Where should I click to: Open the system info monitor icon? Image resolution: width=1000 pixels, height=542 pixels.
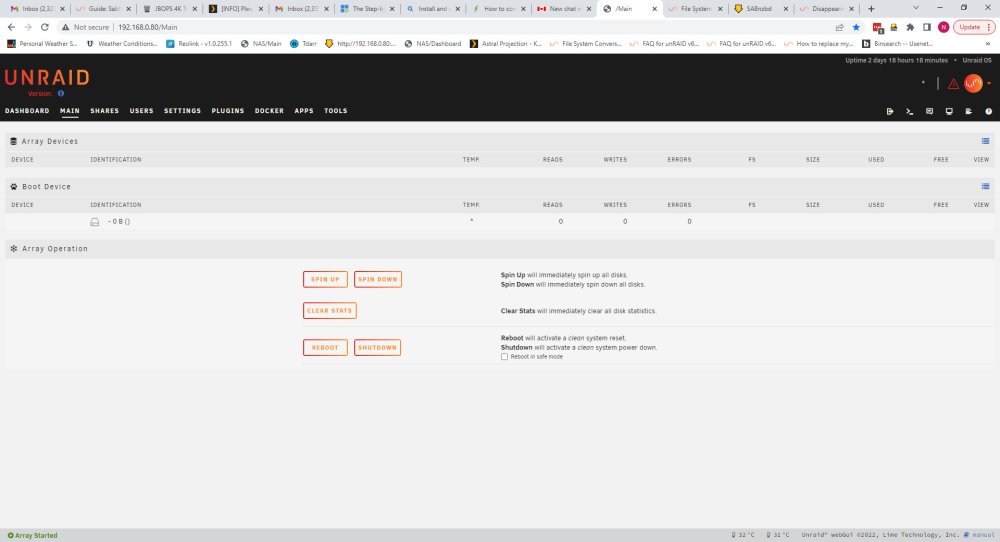[949, 111]
